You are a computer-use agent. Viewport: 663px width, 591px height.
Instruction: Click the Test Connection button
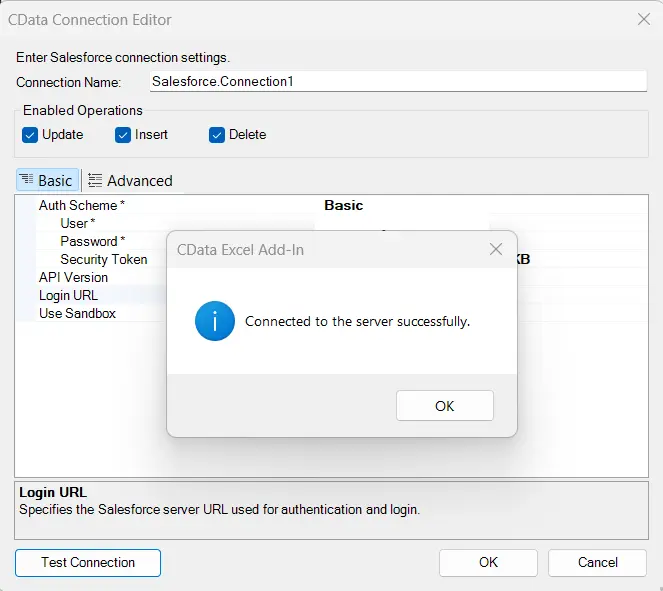(88, 562)
